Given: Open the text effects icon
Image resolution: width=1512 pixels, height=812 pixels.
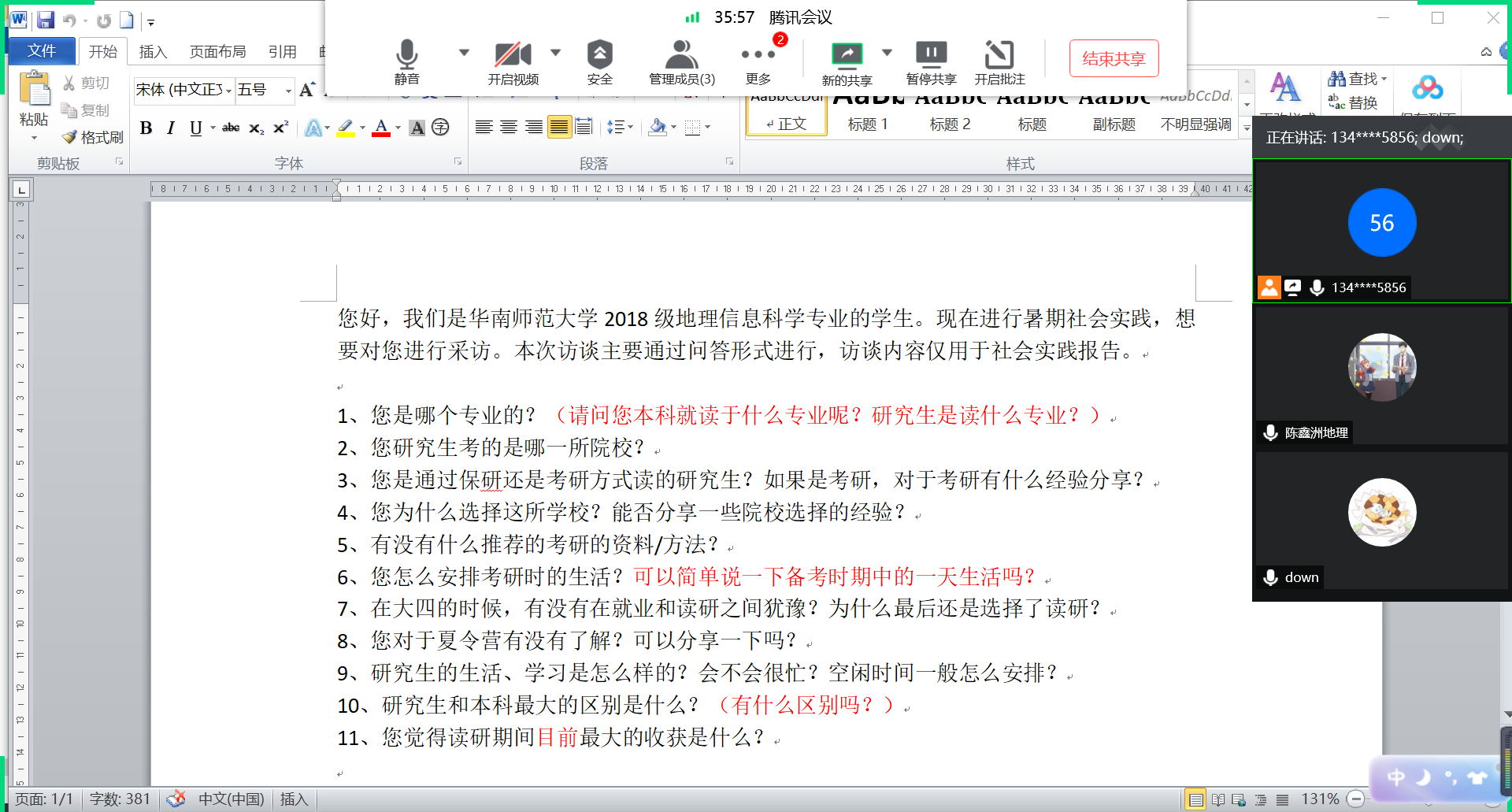Looking at the screenshot, I should [x=313, y=128].
